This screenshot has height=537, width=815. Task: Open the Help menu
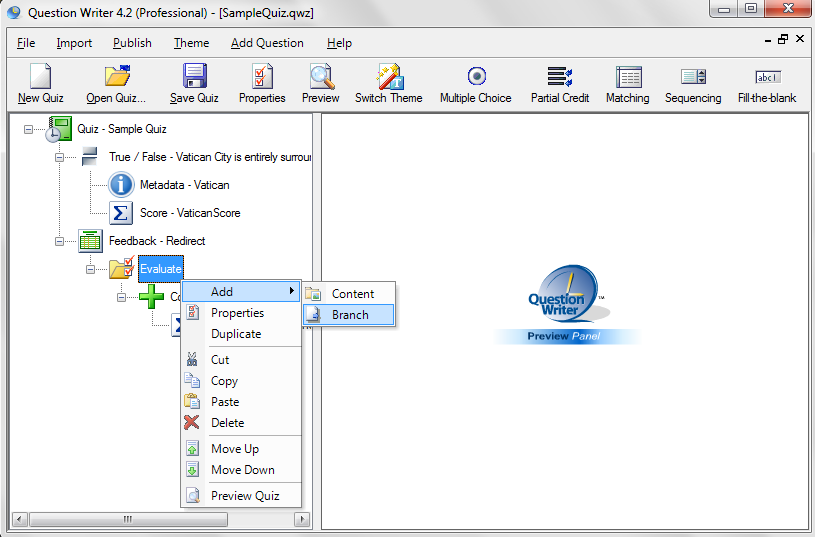click(339, 43)
